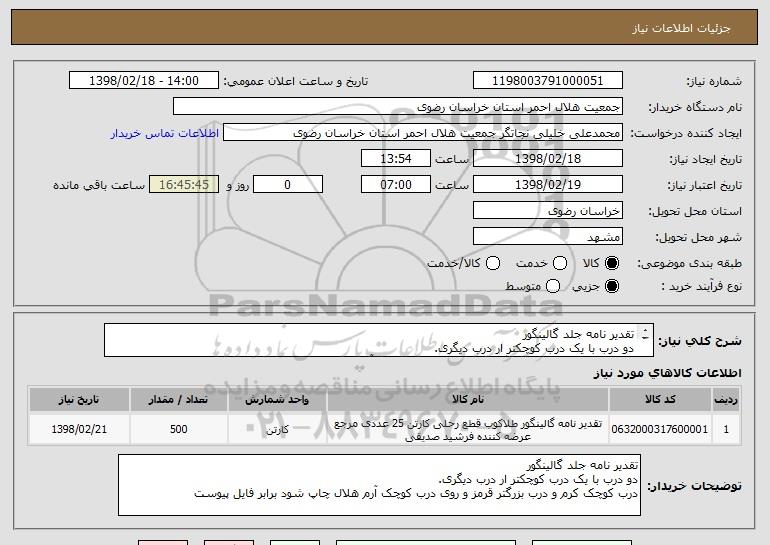Click the creation time field 13:54

coord(396,159)
